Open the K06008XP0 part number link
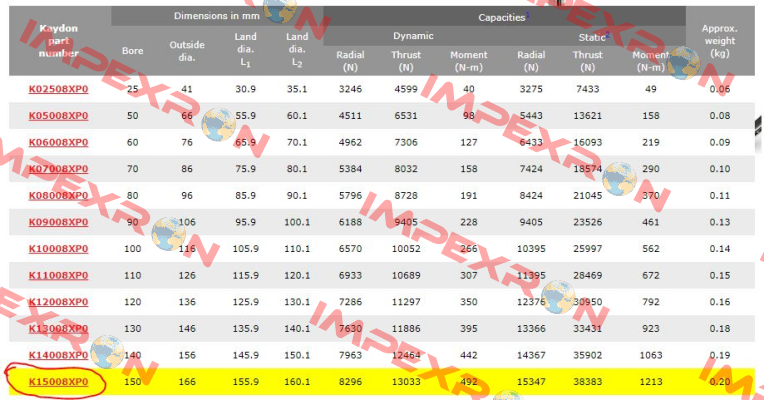This screenshot has height=400, width=764. [58, 142]
